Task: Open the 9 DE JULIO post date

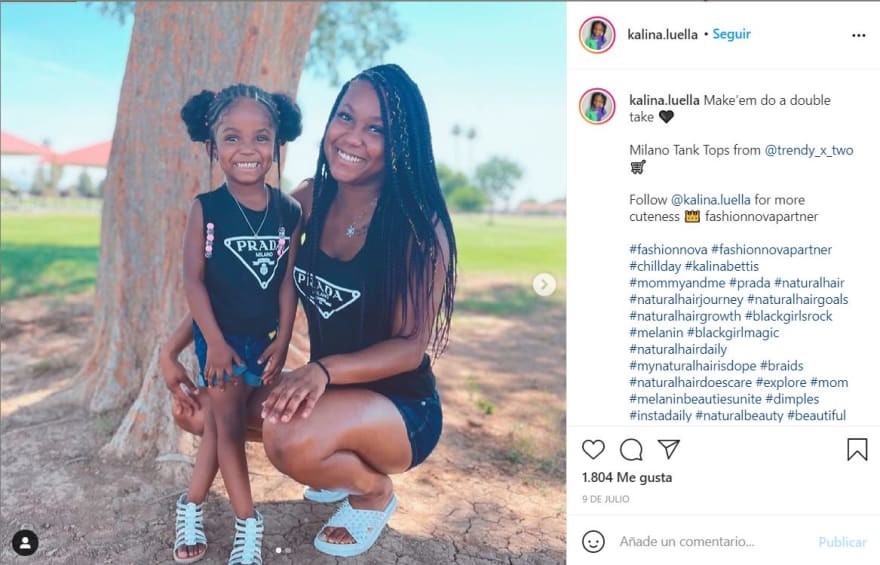Action: [606, 499]
